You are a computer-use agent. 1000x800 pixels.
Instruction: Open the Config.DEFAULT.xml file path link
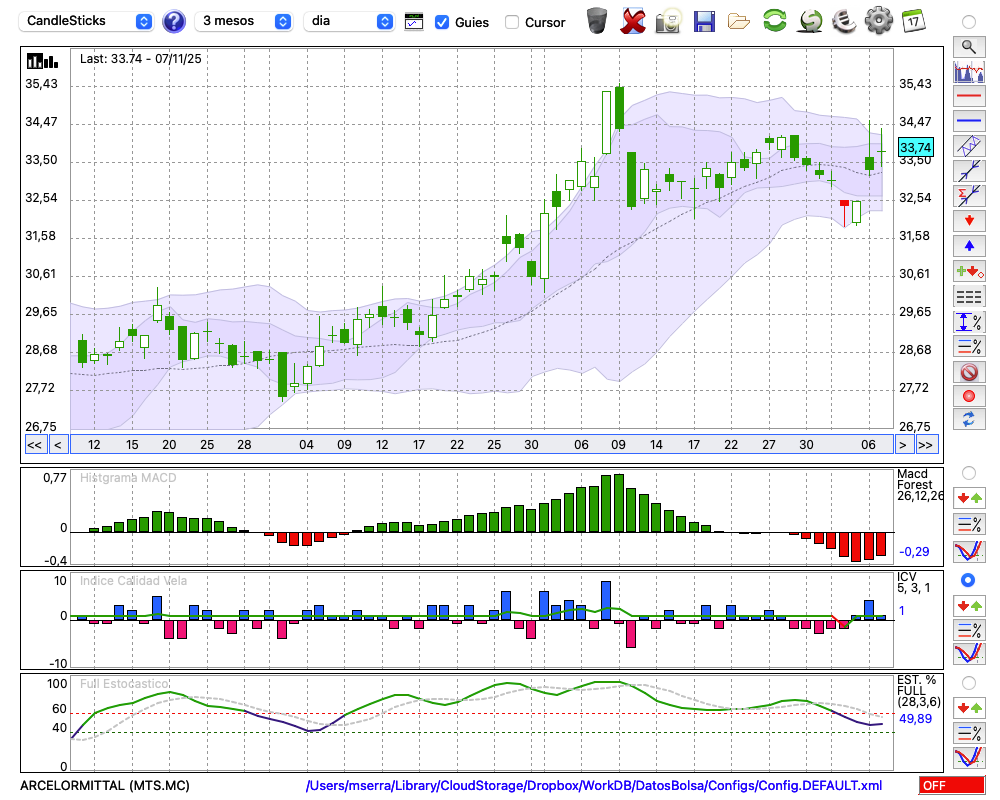[x=594, y=785]
